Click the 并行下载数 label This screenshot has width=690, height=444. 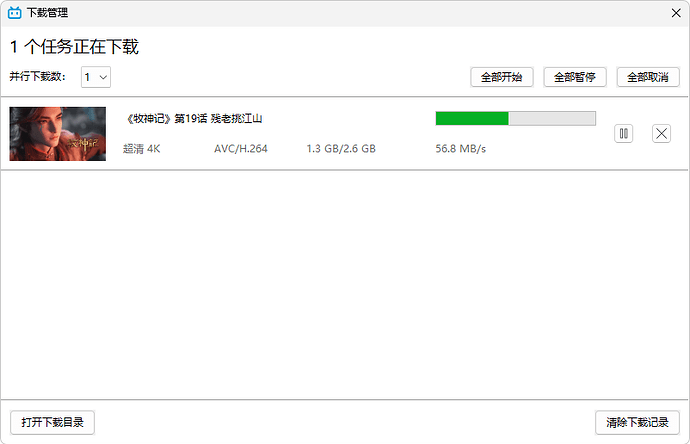click(38, 77)
